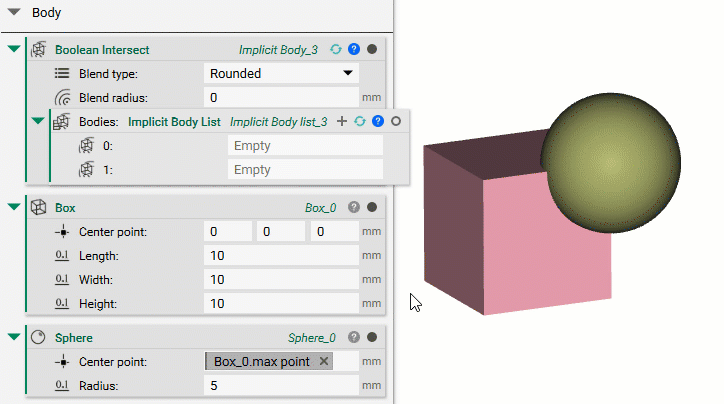Click the body icon for item 0
724x404 pixels.
[x=86, y=145]
